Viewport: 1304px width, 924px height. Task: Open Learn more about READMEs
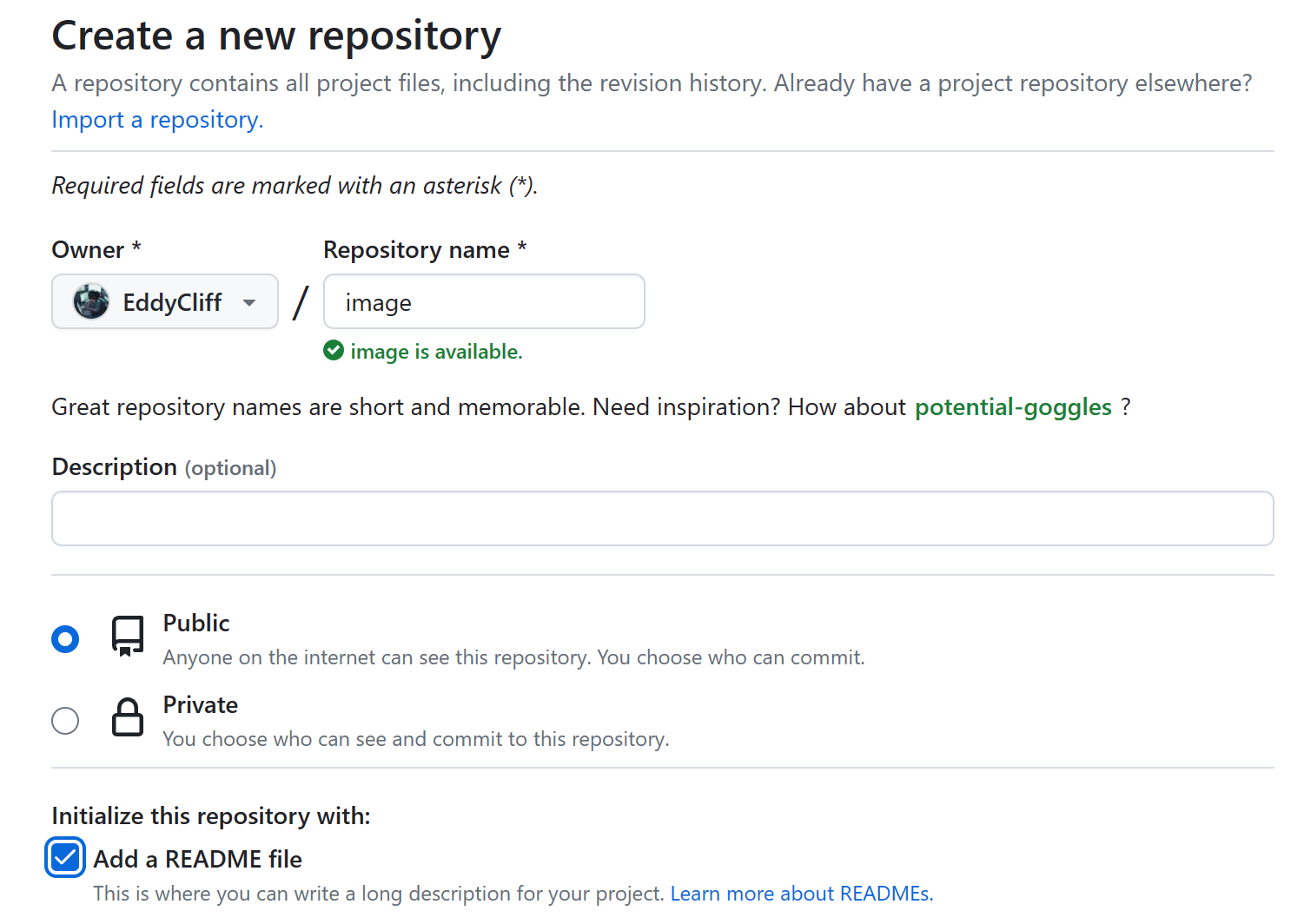pos(801,893)
